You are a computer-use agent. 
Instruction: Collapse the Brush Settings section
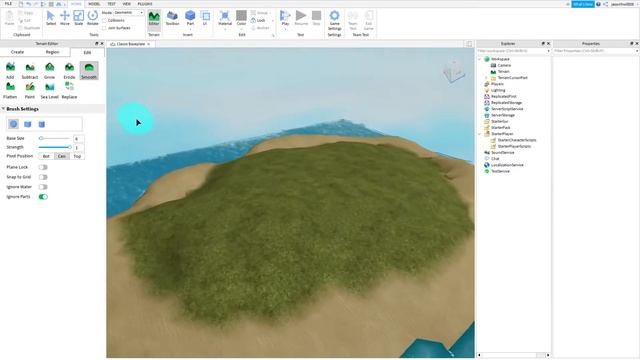point(3,109)
